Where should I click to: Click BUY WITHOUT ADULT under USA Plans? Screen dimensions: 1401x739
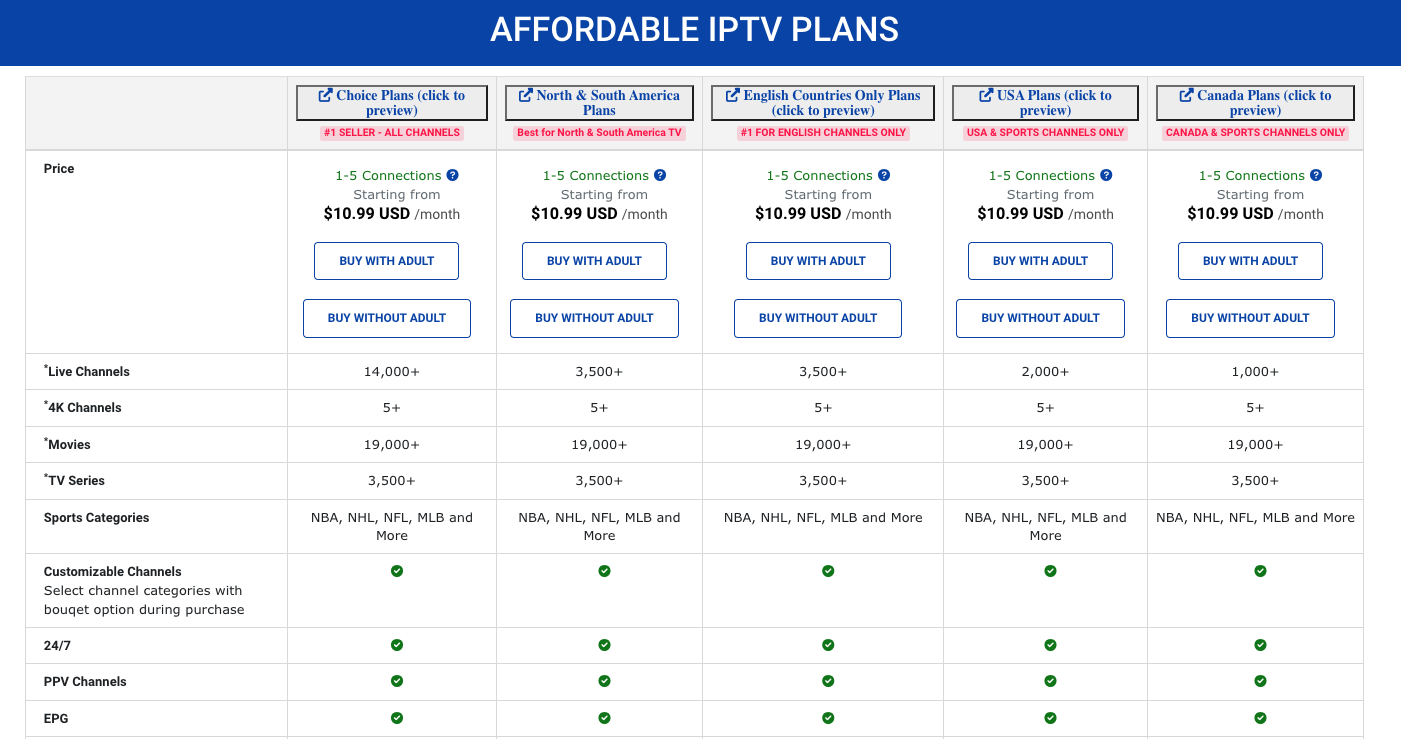coord(1040,318)
